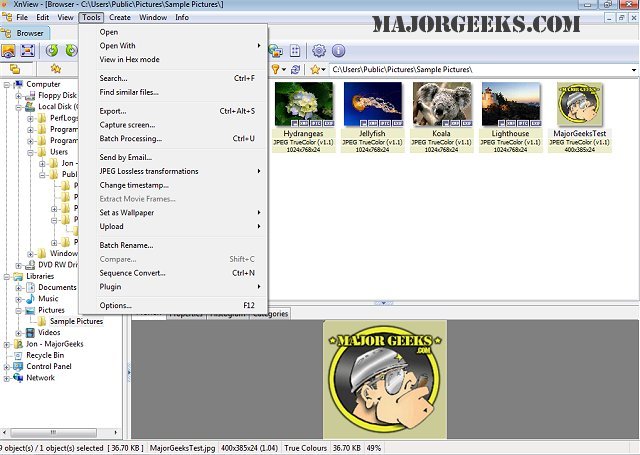Click the Network icon in folder tree
The image size is (640, 455).
(x=16, y=378)
